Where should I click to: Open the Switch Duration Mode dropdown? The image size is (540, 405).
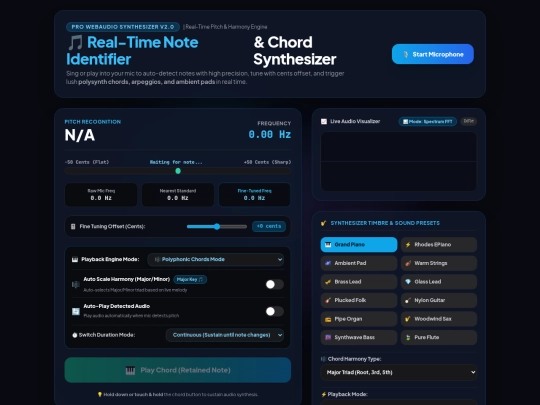click(225, 335)
